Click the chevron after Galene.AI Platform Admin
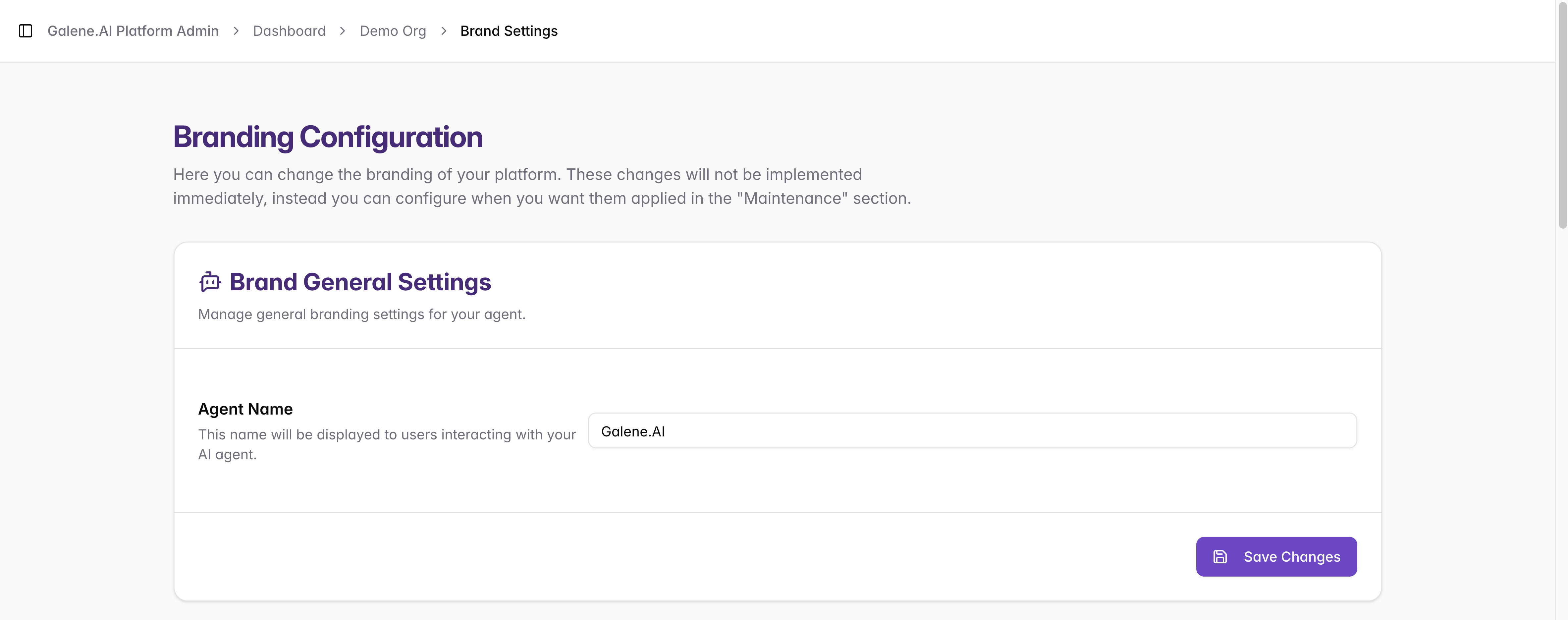The image size is (1568, 620). click(x=236, y=31)
